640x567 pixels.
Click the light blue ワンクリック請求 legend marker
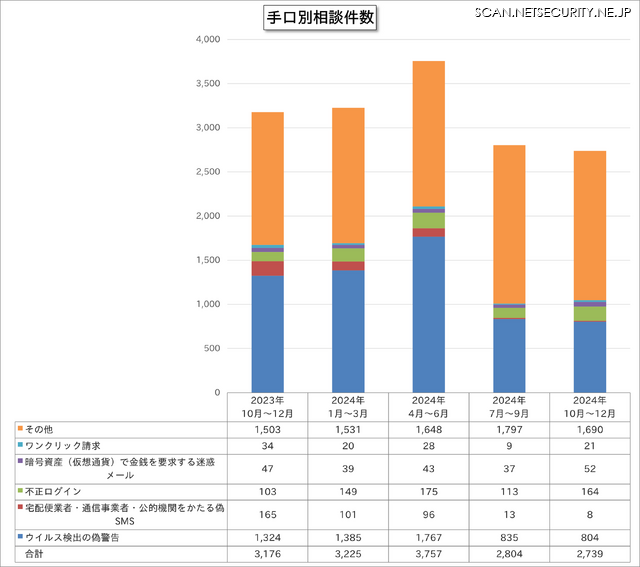coord(20,444)
